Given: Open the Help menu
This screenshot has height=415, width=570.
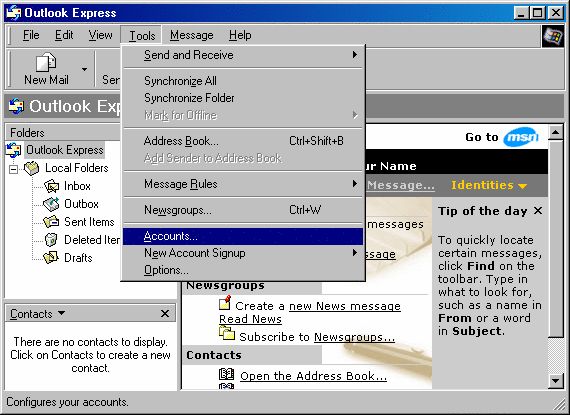Looking at the screenshot, I should (240, 35).
